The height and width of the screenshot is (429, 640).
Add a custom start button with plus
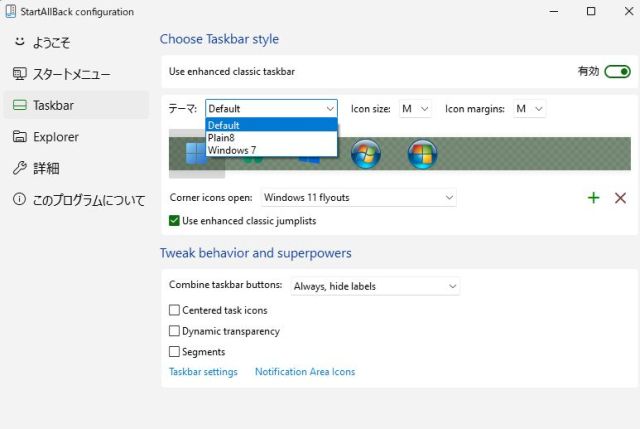pyautogui.click(x=593, y=198)
